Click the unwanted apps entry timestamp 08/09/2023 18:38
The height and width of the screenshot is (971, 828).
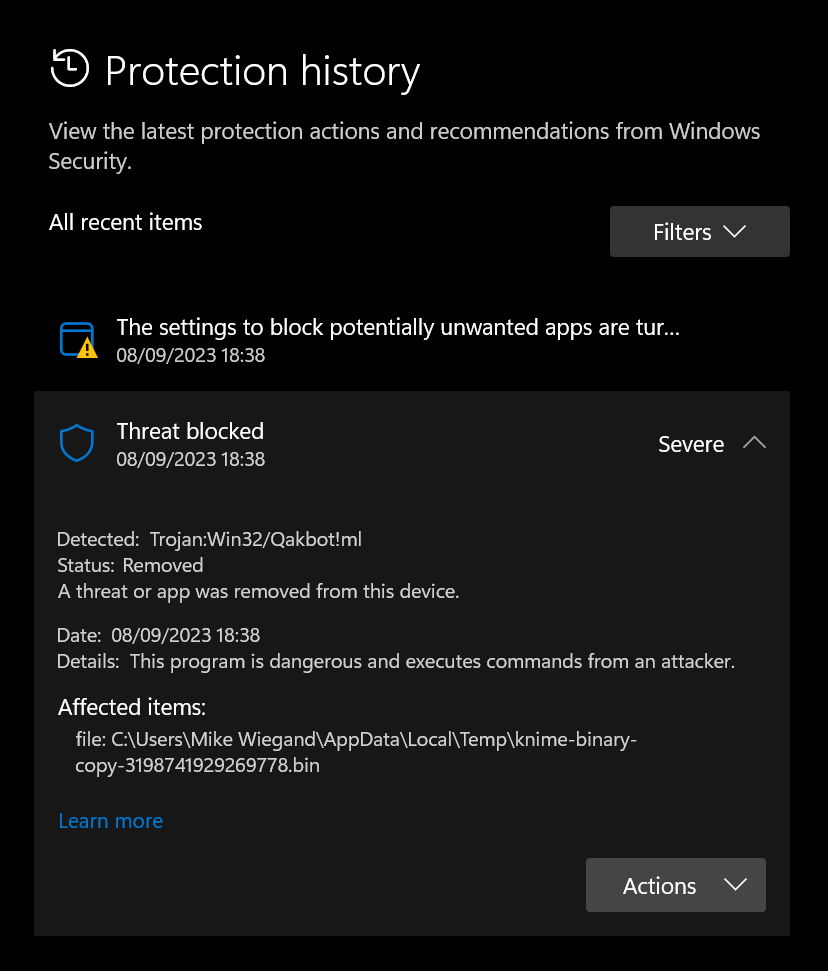191,355
